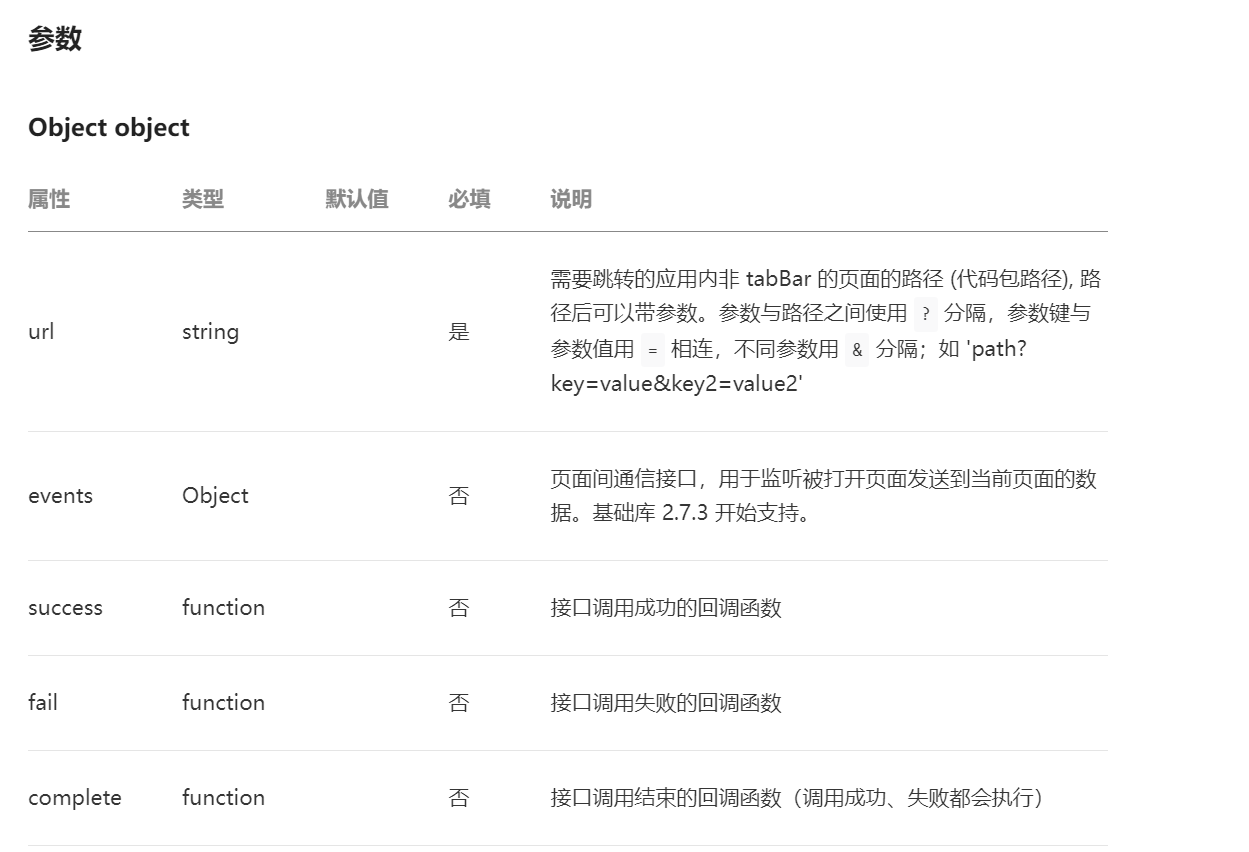
Task: Click the string type in url row
Action: tap(210, 332)
